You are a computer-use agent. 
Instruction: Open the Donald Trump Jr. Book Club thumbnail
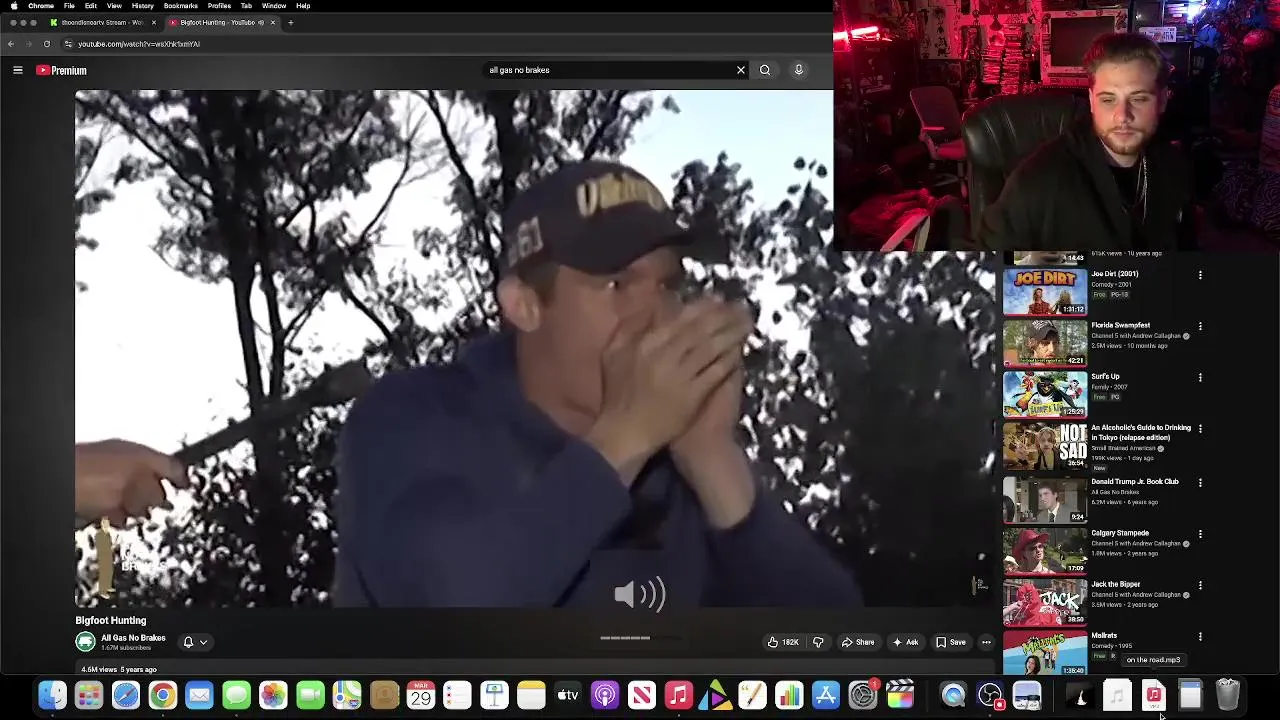[1045, 499]
